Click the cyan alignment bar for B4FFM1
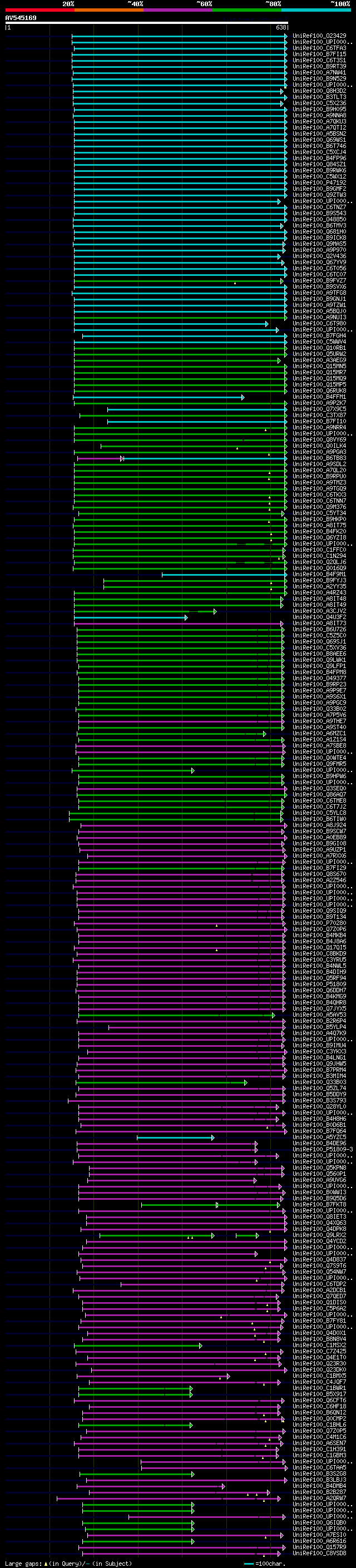This screenshot has height=1568, width=356. click(158, 398)
